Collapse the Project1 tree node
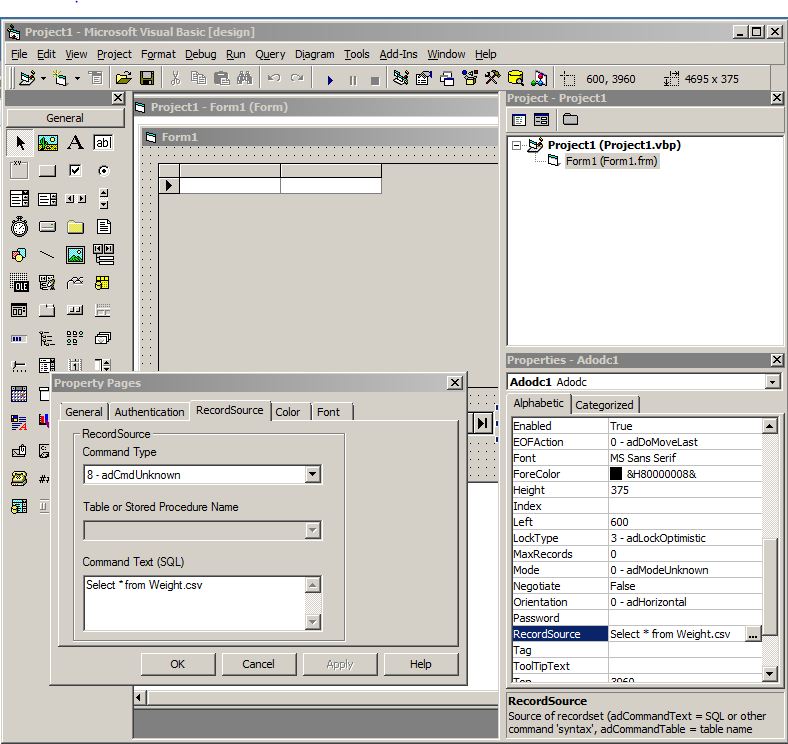The image size is (788, 744). point(516,146)
